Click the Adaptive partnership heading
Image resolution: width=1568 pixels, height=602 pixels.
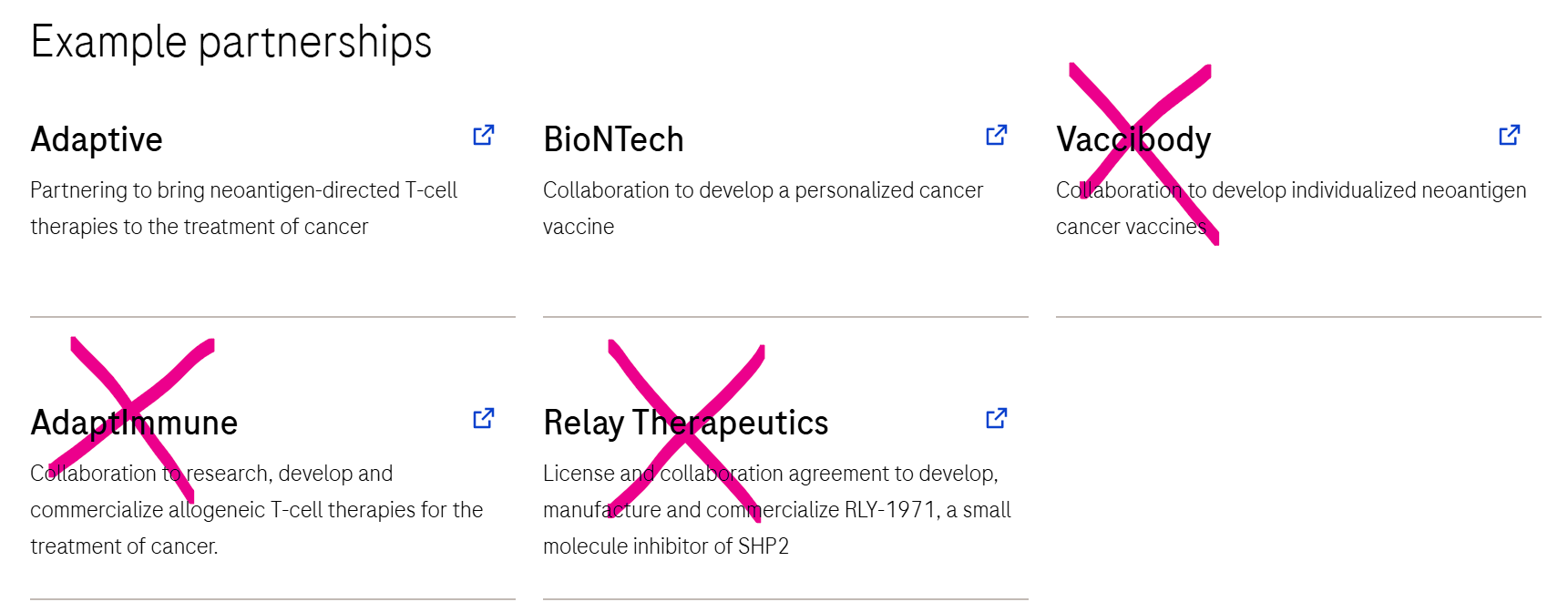(x=97, y=139)
